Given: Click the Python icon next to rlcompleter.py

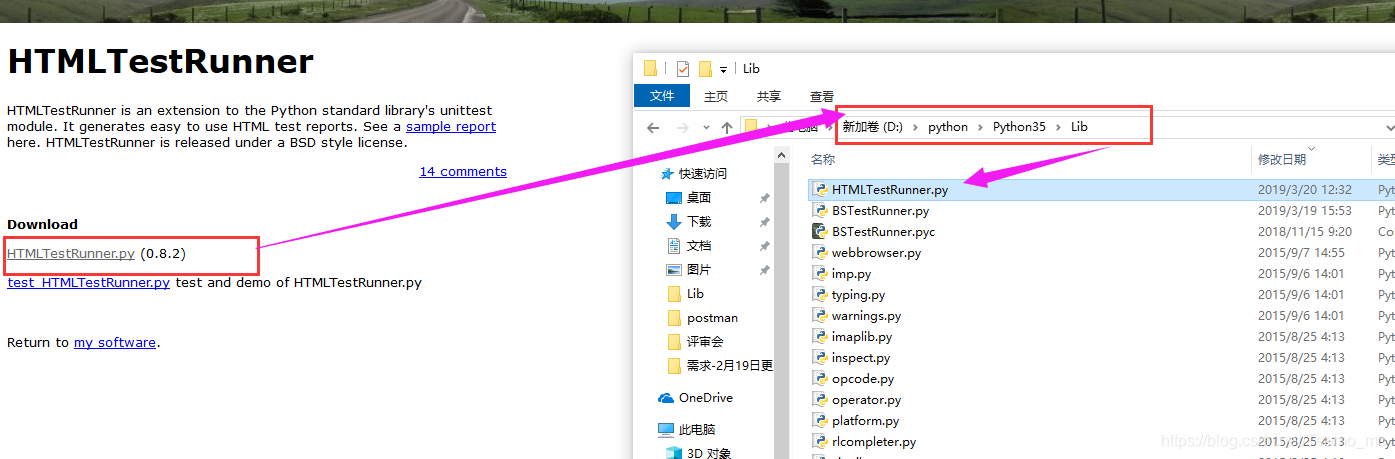Looking at the screenshot, I should pos(820,442).
